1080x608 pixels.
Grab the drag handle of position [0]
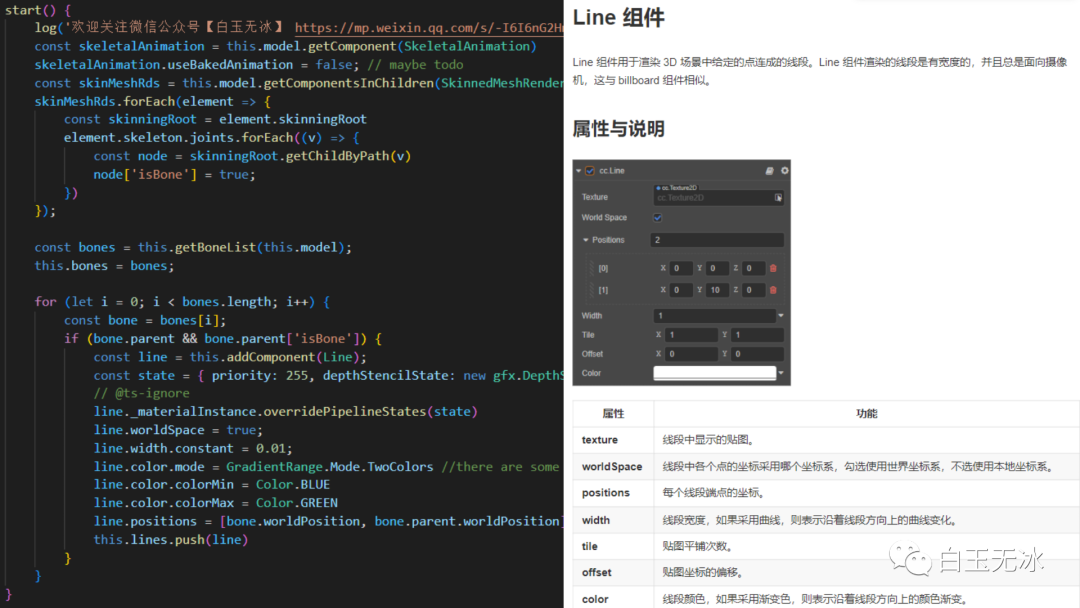[x=591, y=268]
